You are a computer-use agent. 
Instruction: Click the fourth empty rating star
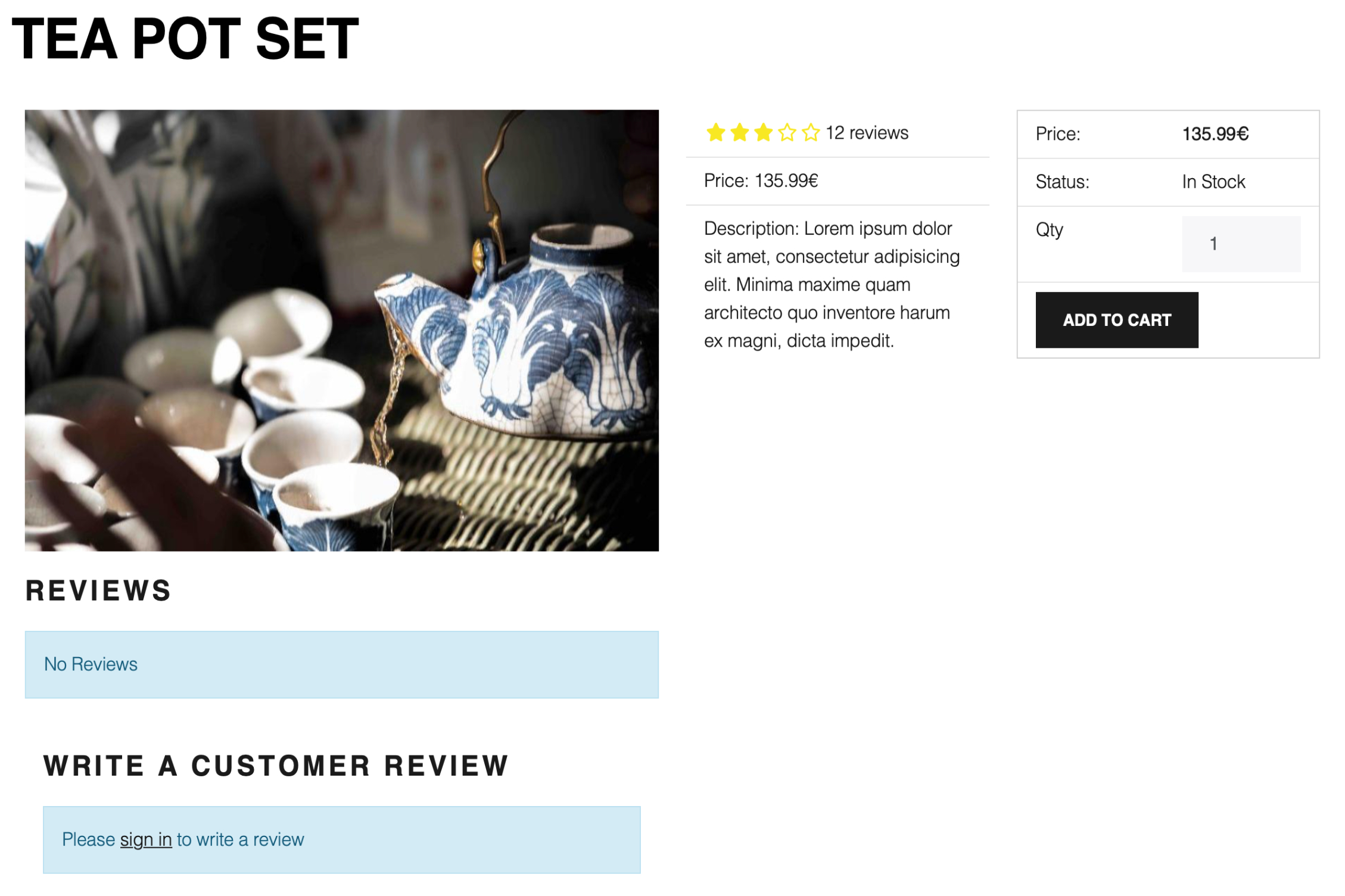click(x=787, y=133)
